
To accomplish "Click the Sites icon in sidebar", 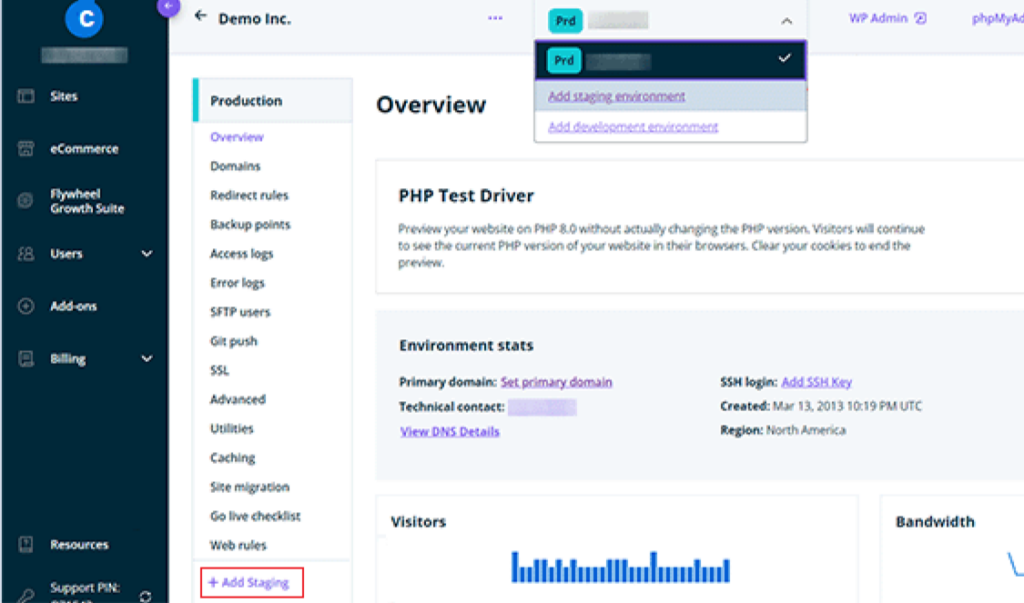I will pos(26,97).
